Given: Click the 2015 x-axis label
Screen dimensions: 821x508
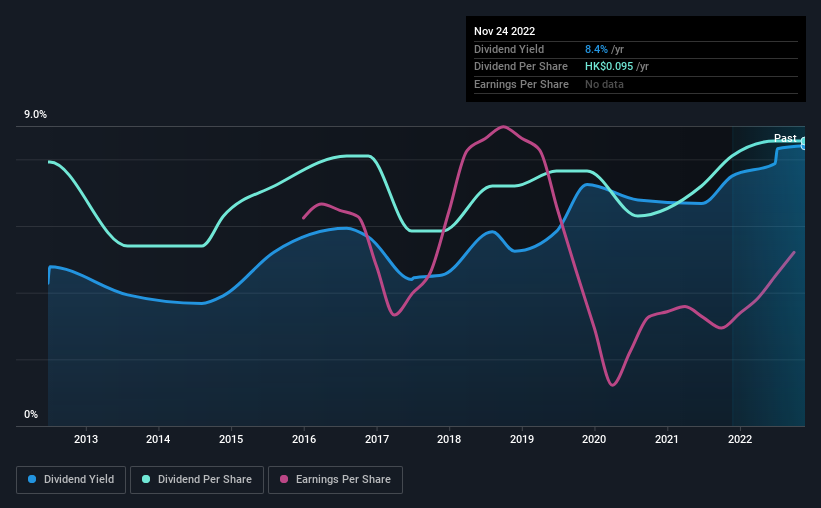Looking at the screenshot, I should click(x=231, y=439).
